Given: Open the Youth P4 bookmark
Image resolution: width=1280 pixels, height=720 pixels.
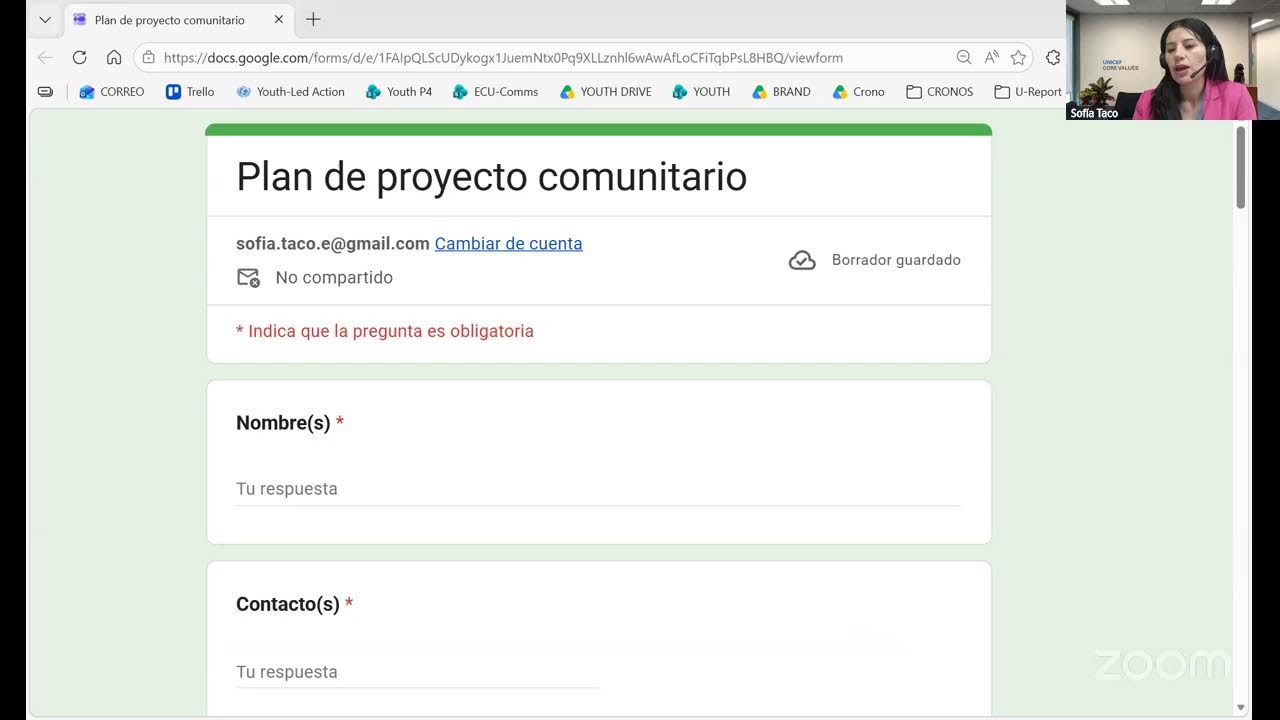Looking at the screenshot, I should [x=399, y=91].
